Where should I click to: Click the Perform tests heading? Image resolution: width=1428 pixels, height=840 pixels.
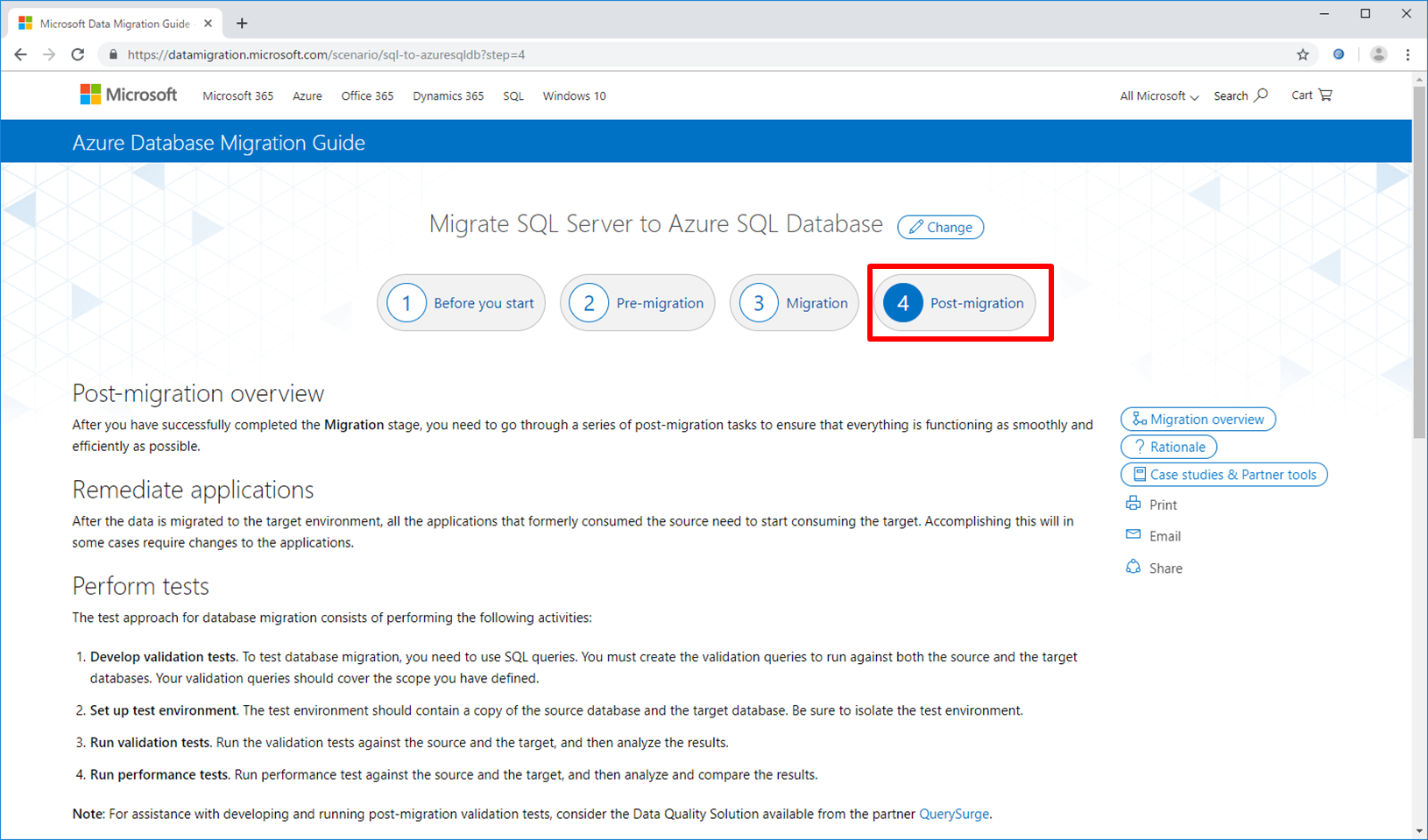(140, 586)
